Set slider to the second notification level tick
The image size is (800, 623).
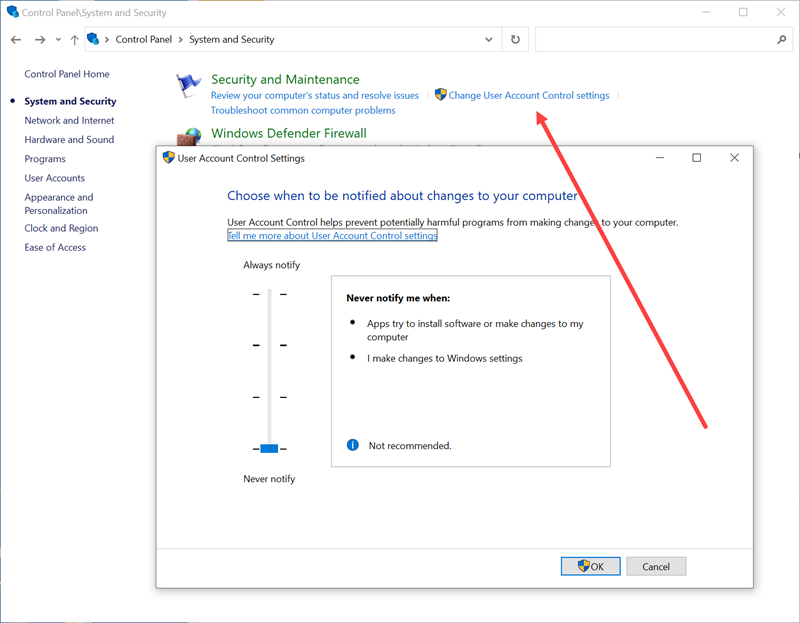[269, 345]
